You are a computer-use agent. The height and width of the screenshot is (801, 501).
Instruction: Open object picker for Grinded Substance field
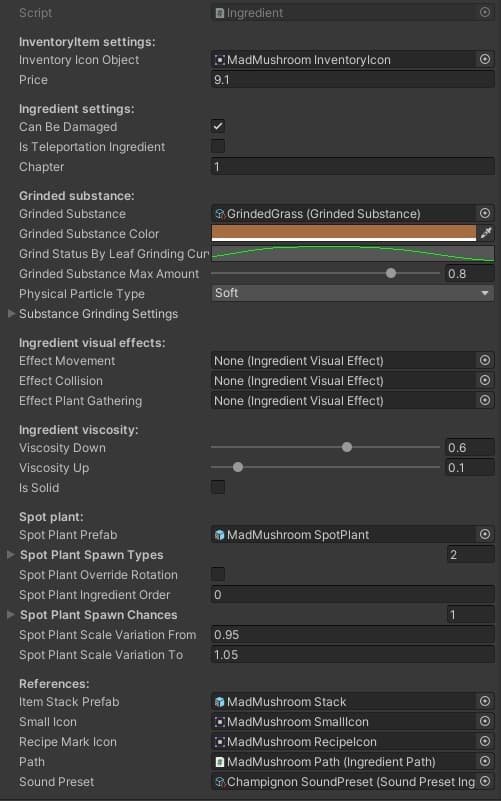pyautogui.click(x=485, y=213)
